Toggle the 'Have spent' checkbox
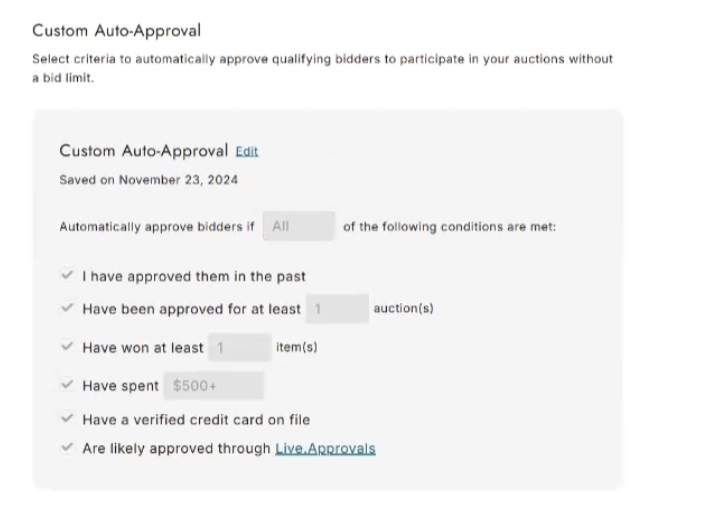706x530 pixels. click(67, 385)
